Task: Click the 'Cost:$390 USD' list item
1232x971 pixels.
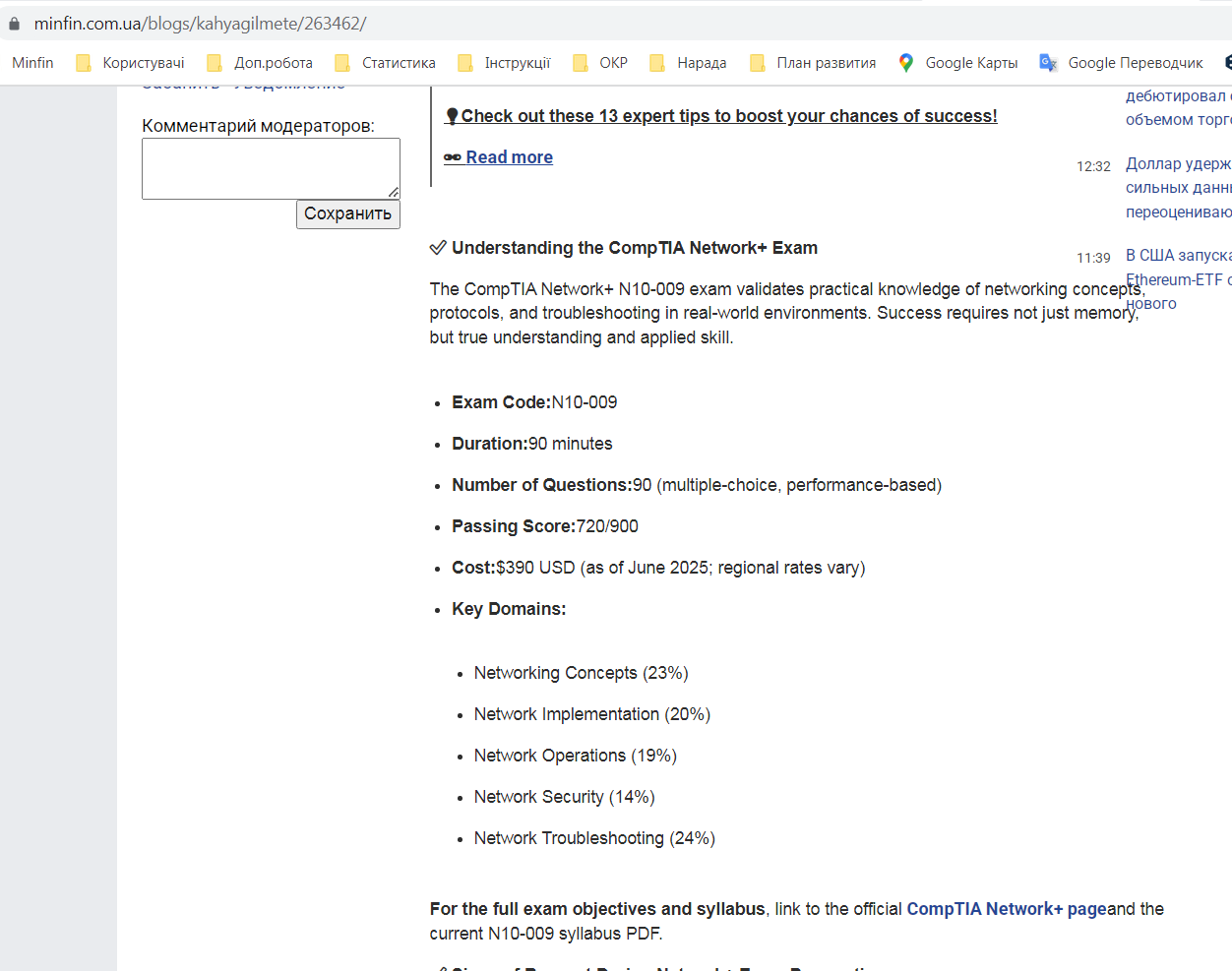Action: 658,568
